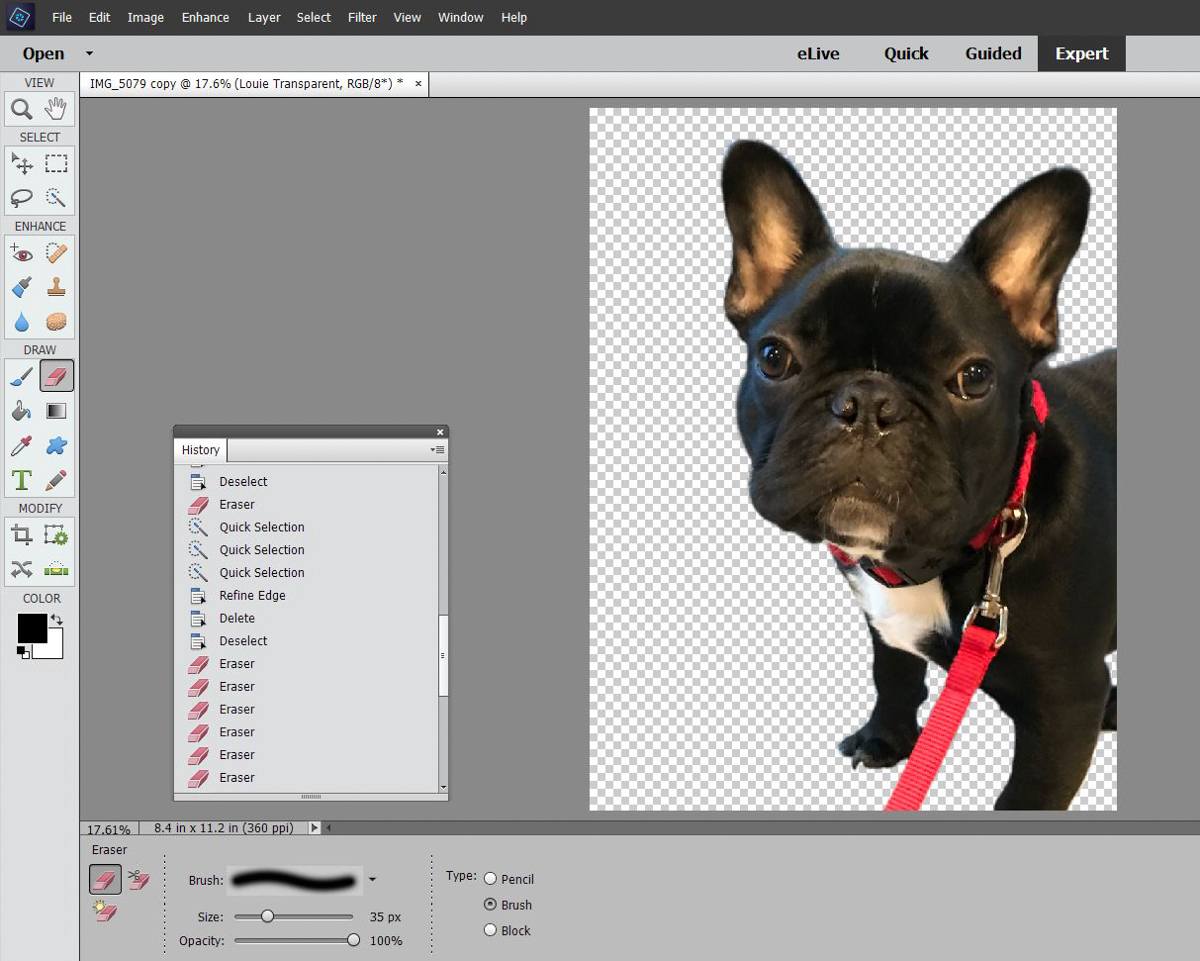Pick the Clone Stamp tool
This screenshot has width=1200, height=961.
[x=56, y=288]
